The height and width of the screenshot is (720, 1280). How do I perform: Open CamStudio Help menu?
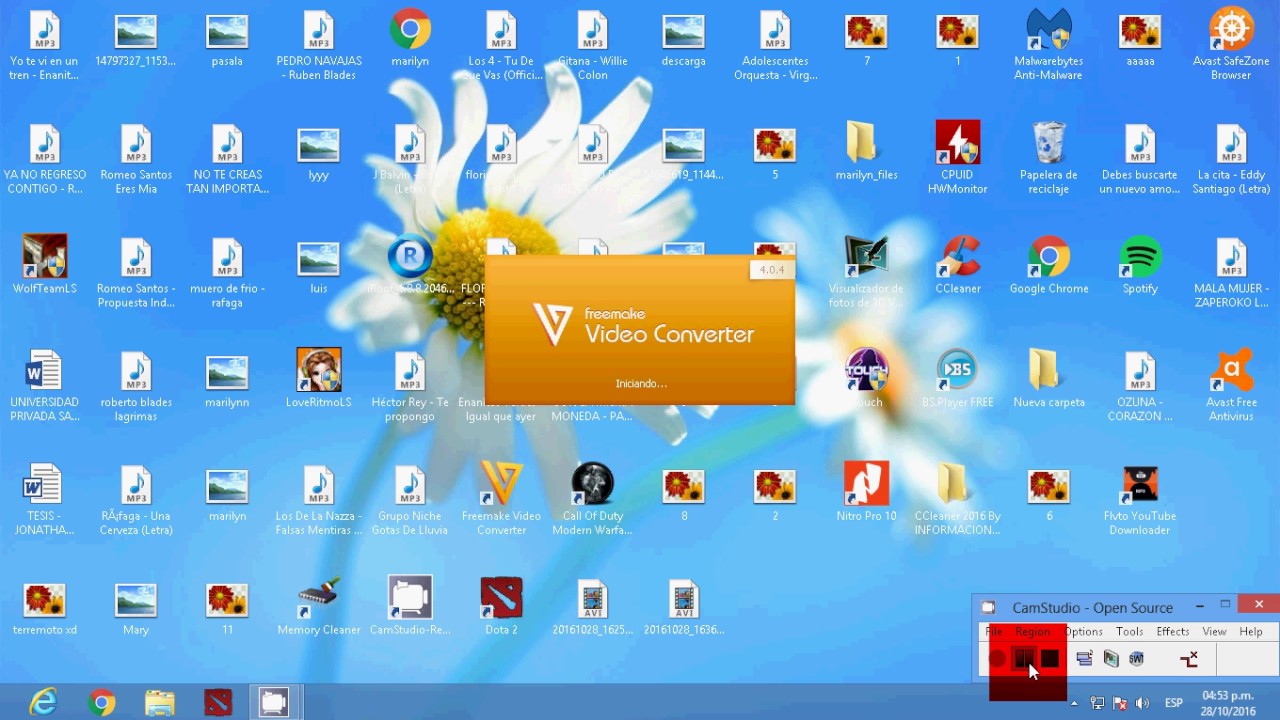1251,632
